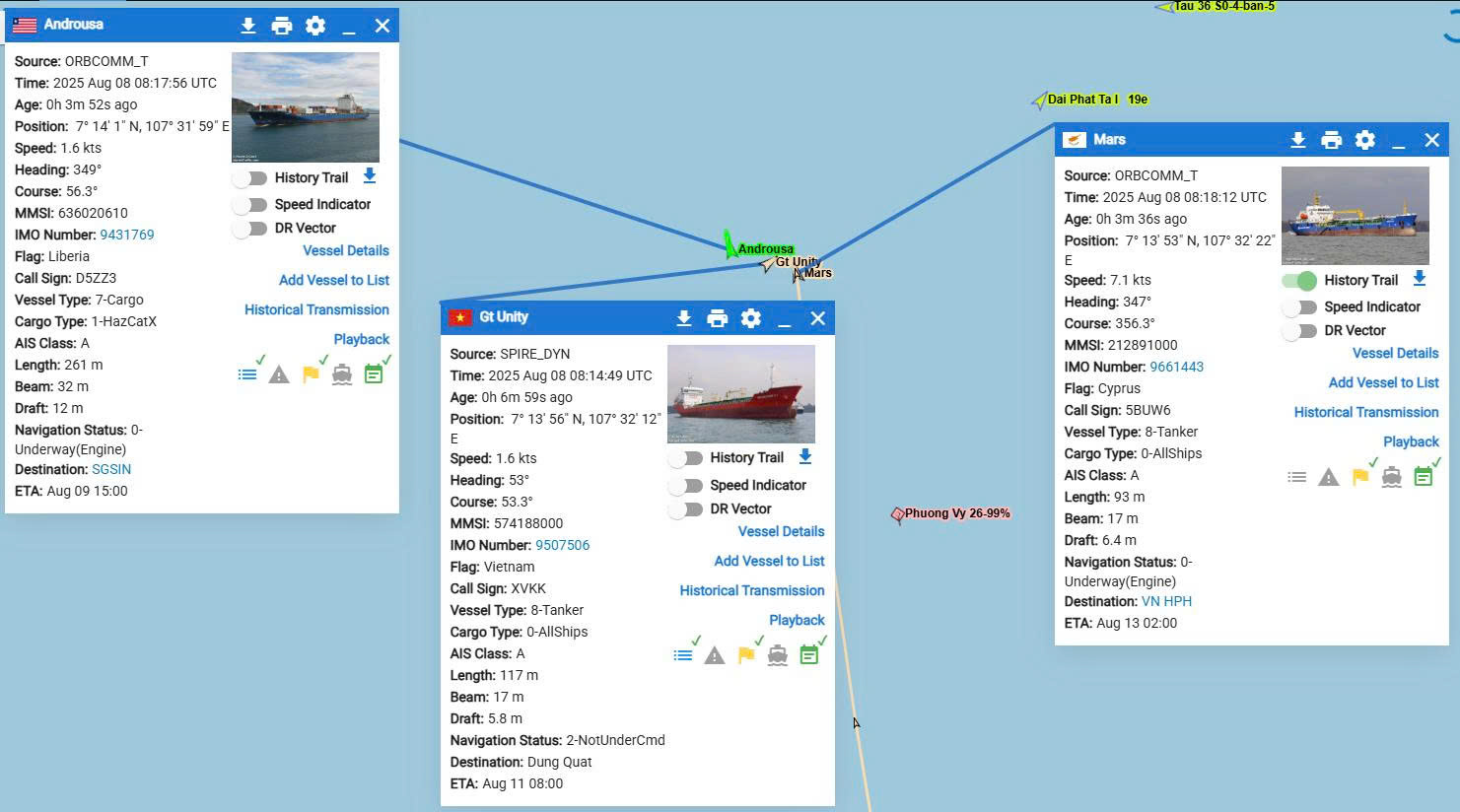The width and height of the screenshot is (1460, 812).
Task: Click the Gt Unity vessel photo thumbnail
Action: (x=740, y=393)
